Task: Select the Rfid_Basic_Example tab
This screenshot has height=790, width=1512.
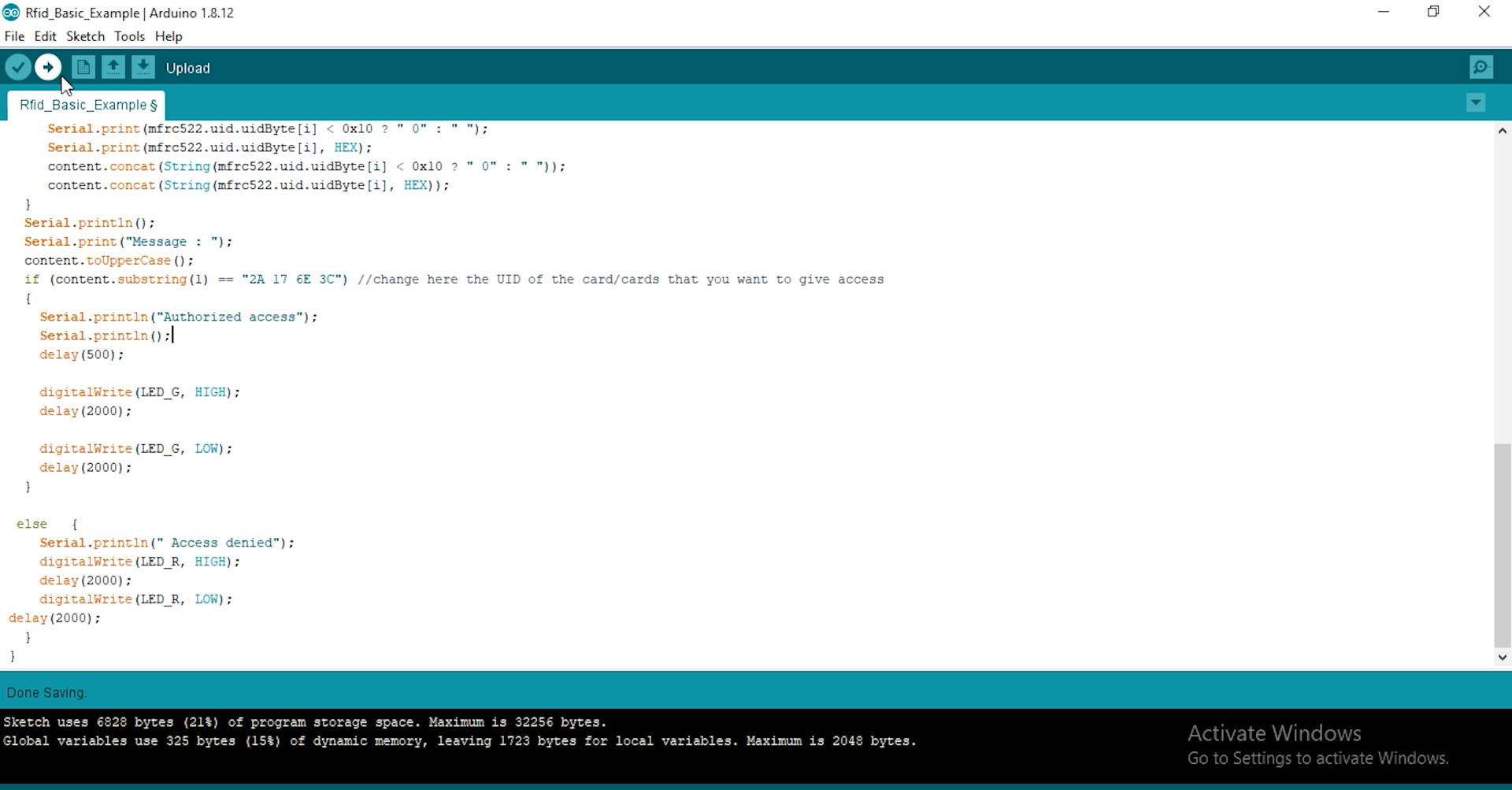Action: 87,106
